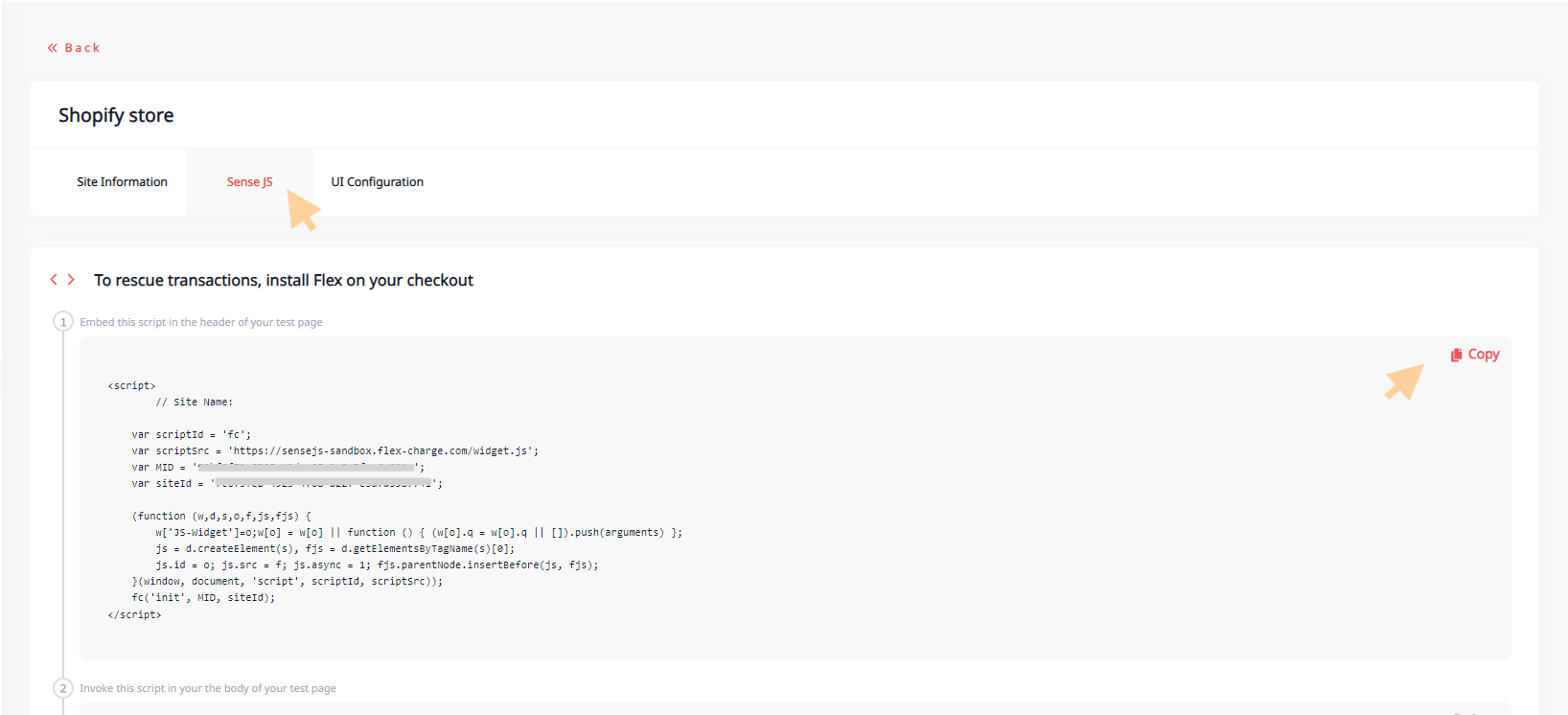This screenshot has height=715, width=1568.
Task: Click the 'js = d.createElement(s)' line
Action: click(335, 548)
